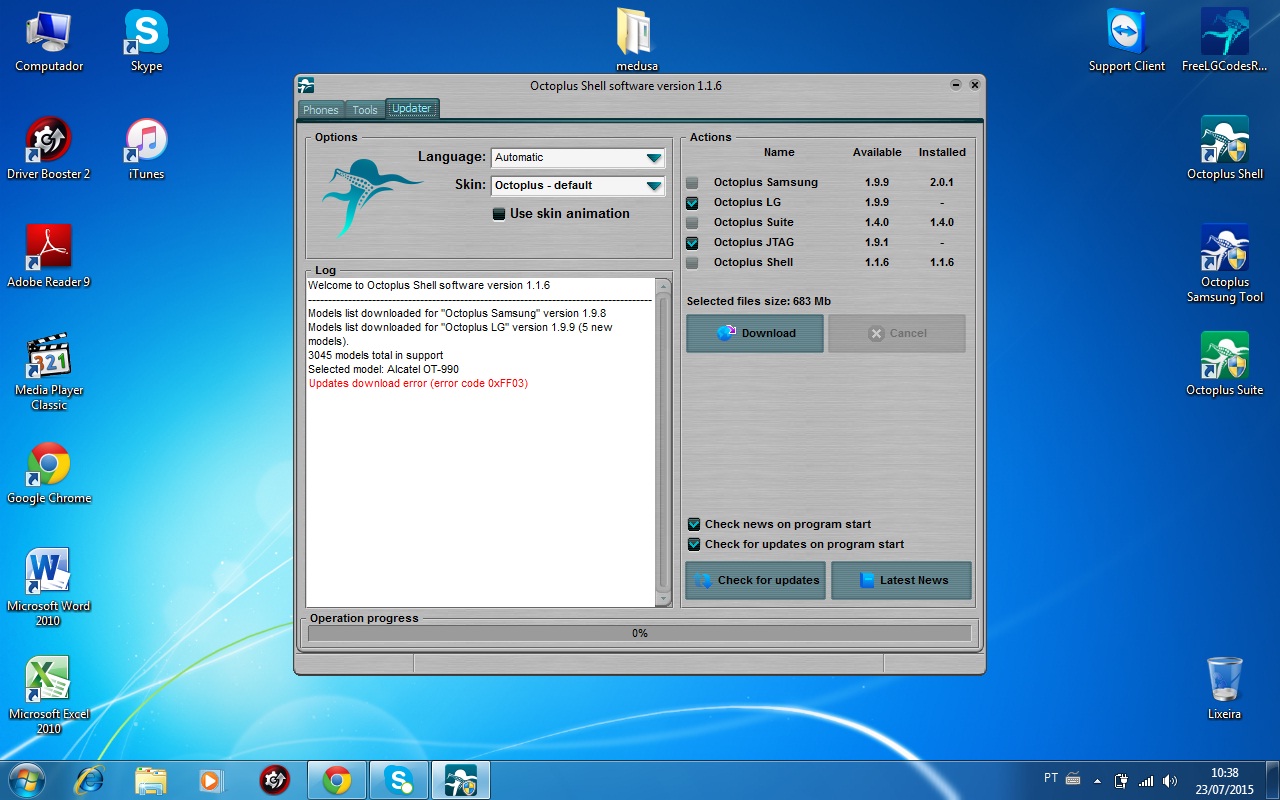Click the on-screen keyboard tray icon
Image resolution: width=1280 pixels, height=800 pixels.
click(1073, 779)
